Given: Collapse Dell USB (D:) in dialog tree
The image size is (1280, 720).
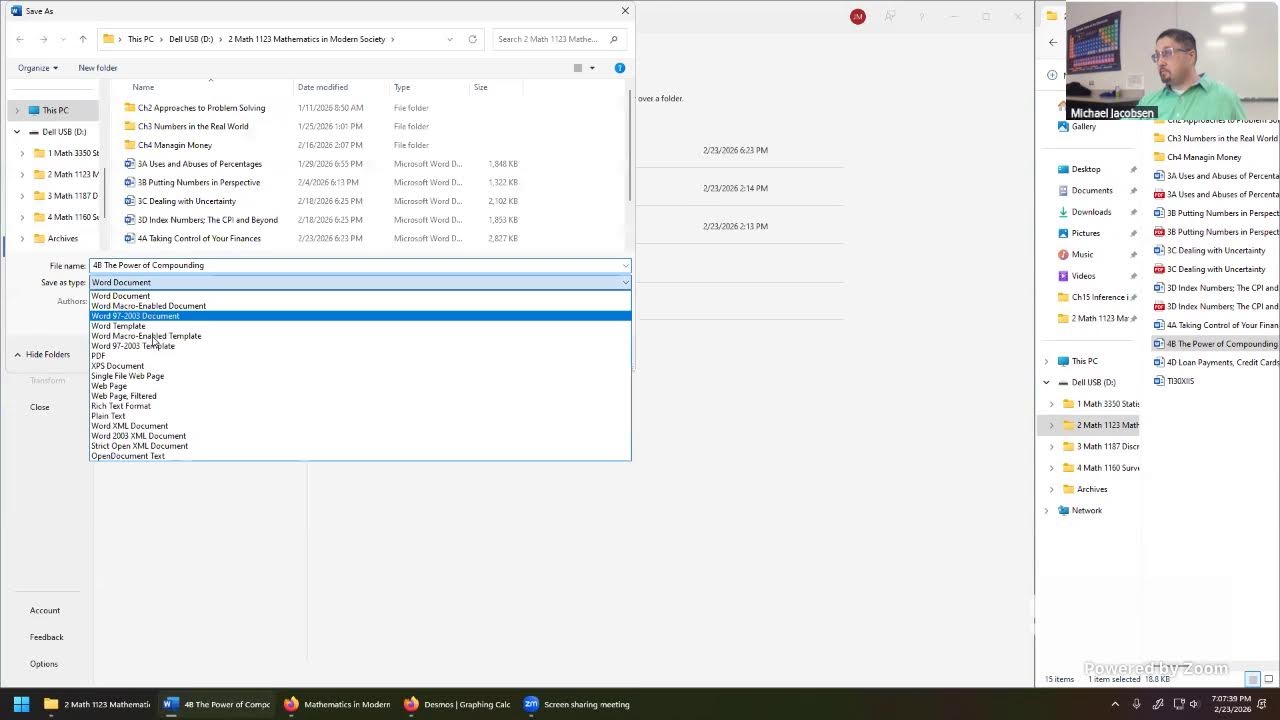Looking at the screenshot, I should coord(17,132).
